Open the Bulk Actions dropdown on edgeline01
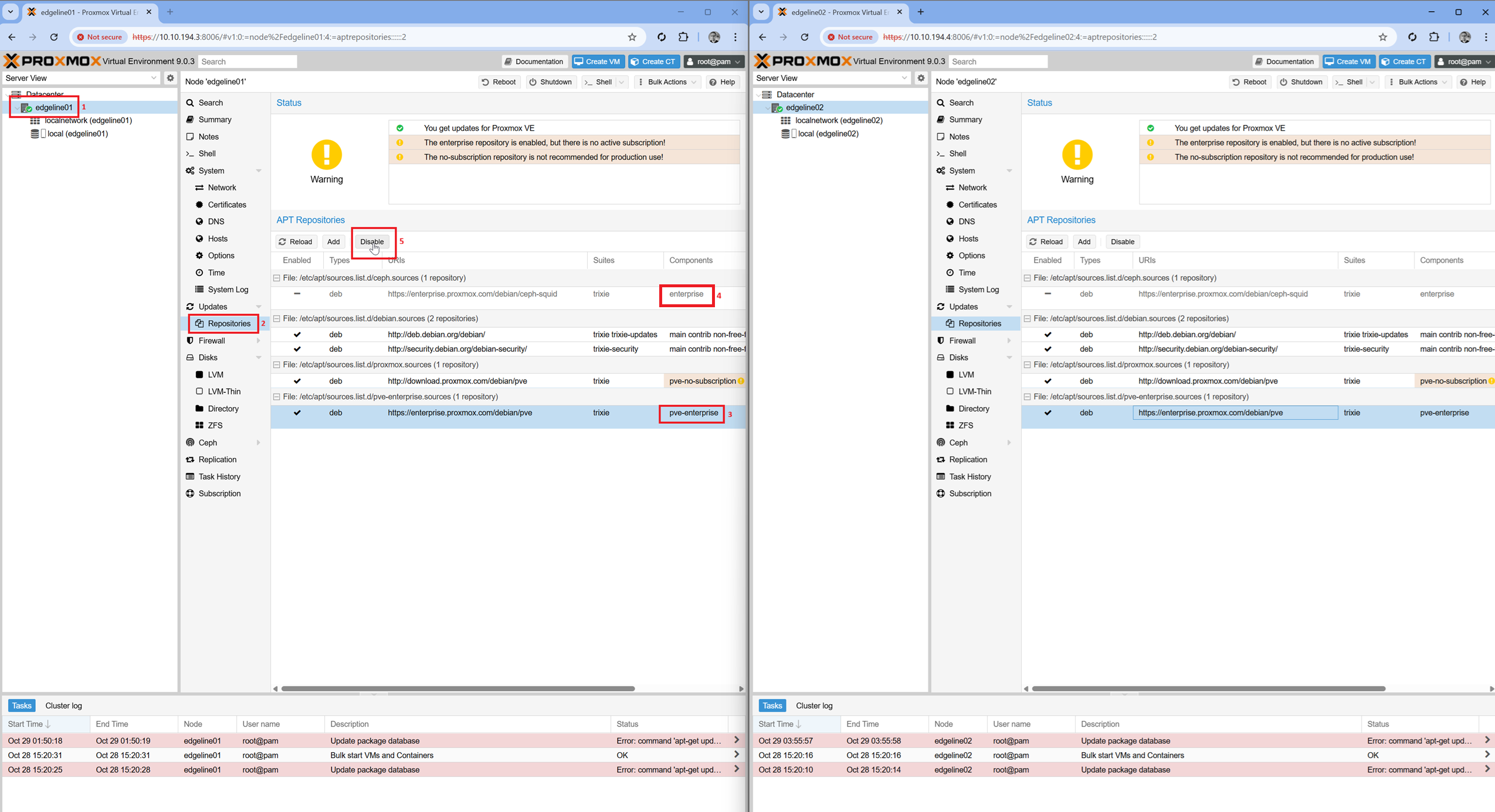1495x812 pixels. [667, 82]
